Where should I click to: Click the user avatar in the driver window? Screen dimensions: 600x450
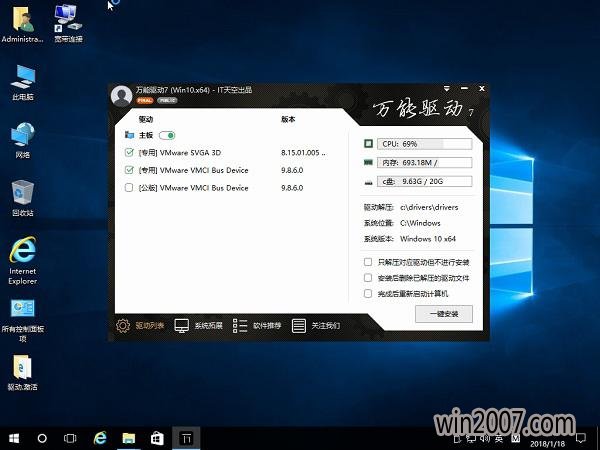(x=121, y=96)
